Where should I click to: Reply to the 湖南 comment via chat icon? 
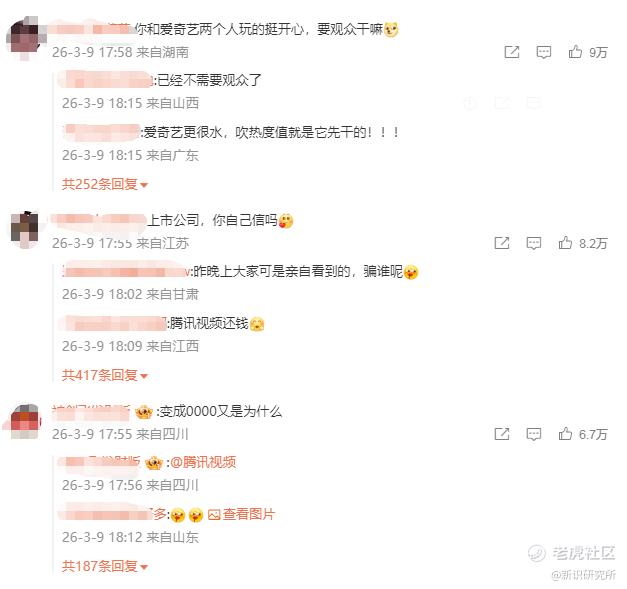coord(543,52)
